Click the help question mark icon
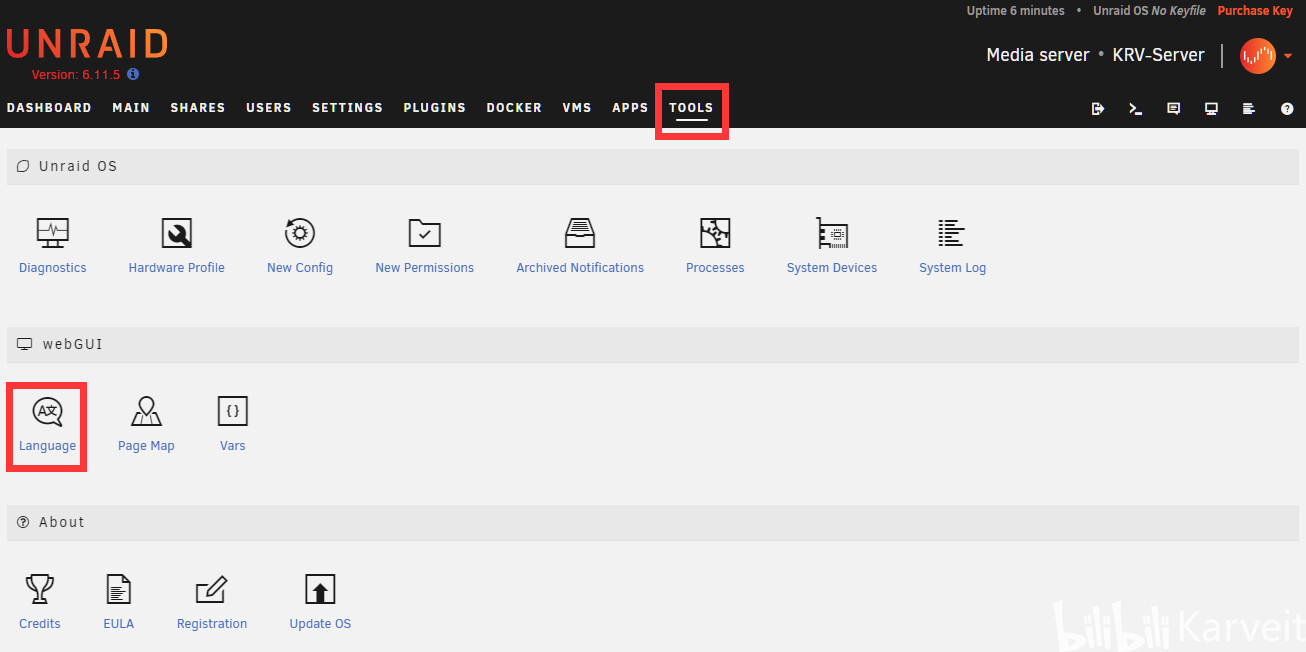Screen dimensions: 1306x652 pyautogui.click(x=1287, y=109)
